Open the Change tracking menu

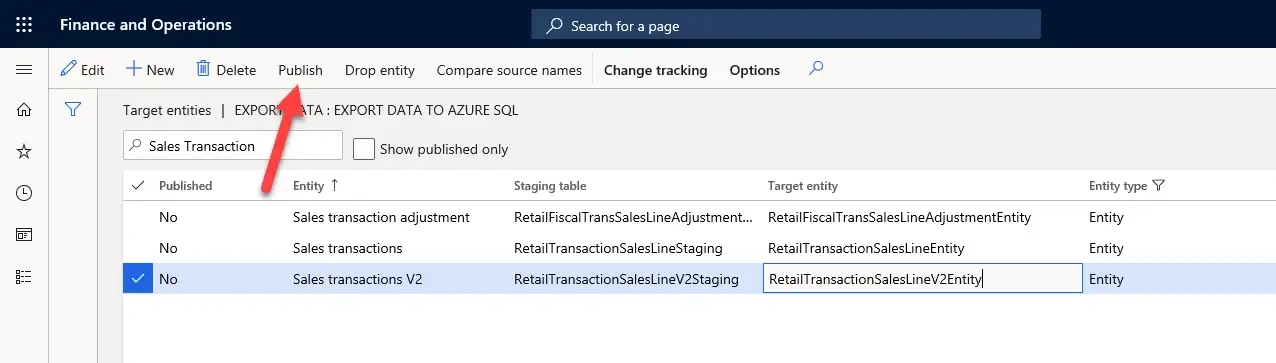(x=655, y=70)
